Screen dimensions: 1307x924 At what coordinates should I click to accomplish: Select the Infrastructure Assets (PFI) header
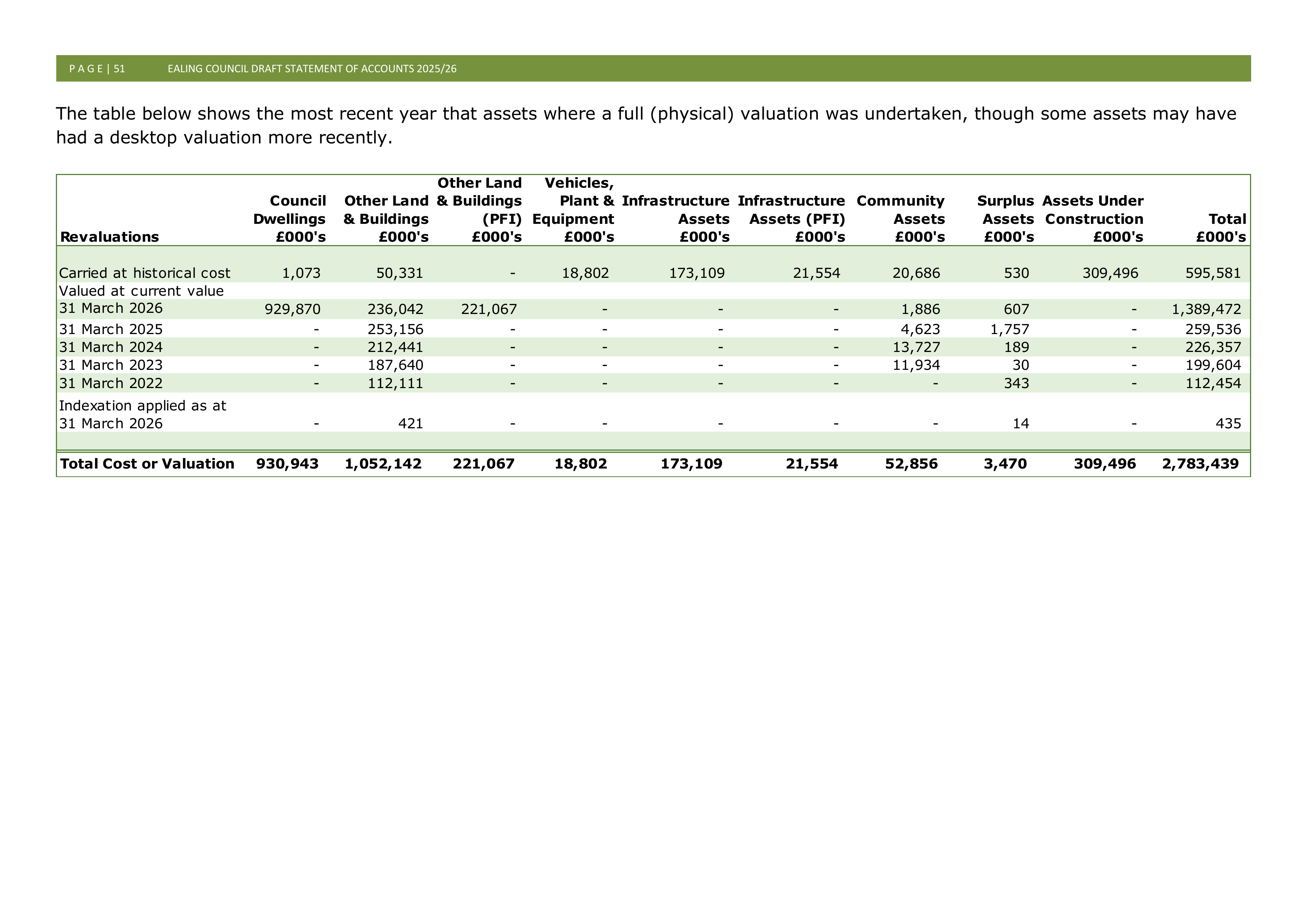point(791,219)
